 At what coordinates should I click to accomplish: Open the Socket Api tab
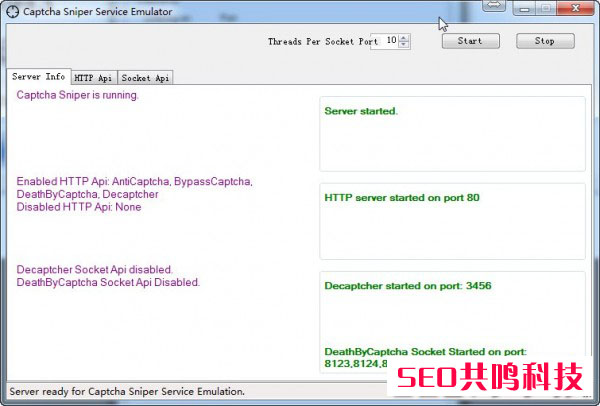tap(145, 78)
